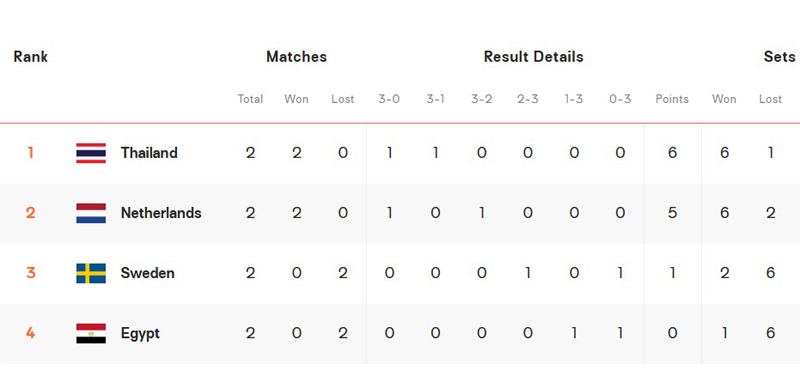Click the Points column header
Screen dimensions: 800x382
[672, 99]
